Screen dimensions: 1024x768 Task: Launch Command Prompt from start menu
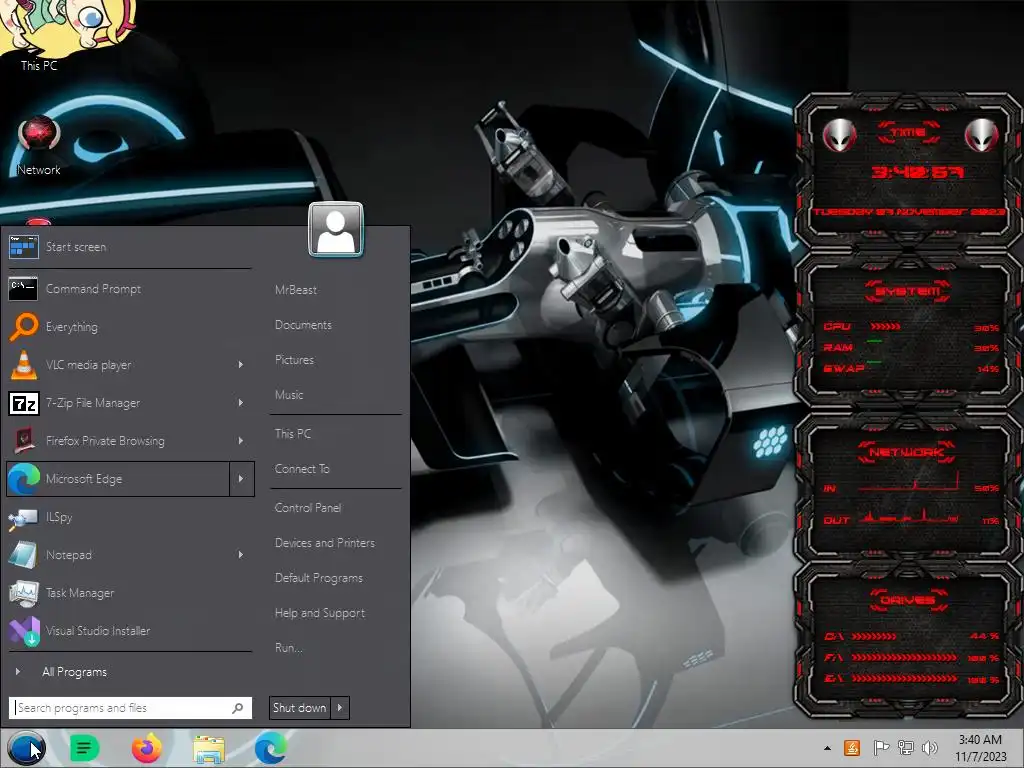click(x=129, y=289)
